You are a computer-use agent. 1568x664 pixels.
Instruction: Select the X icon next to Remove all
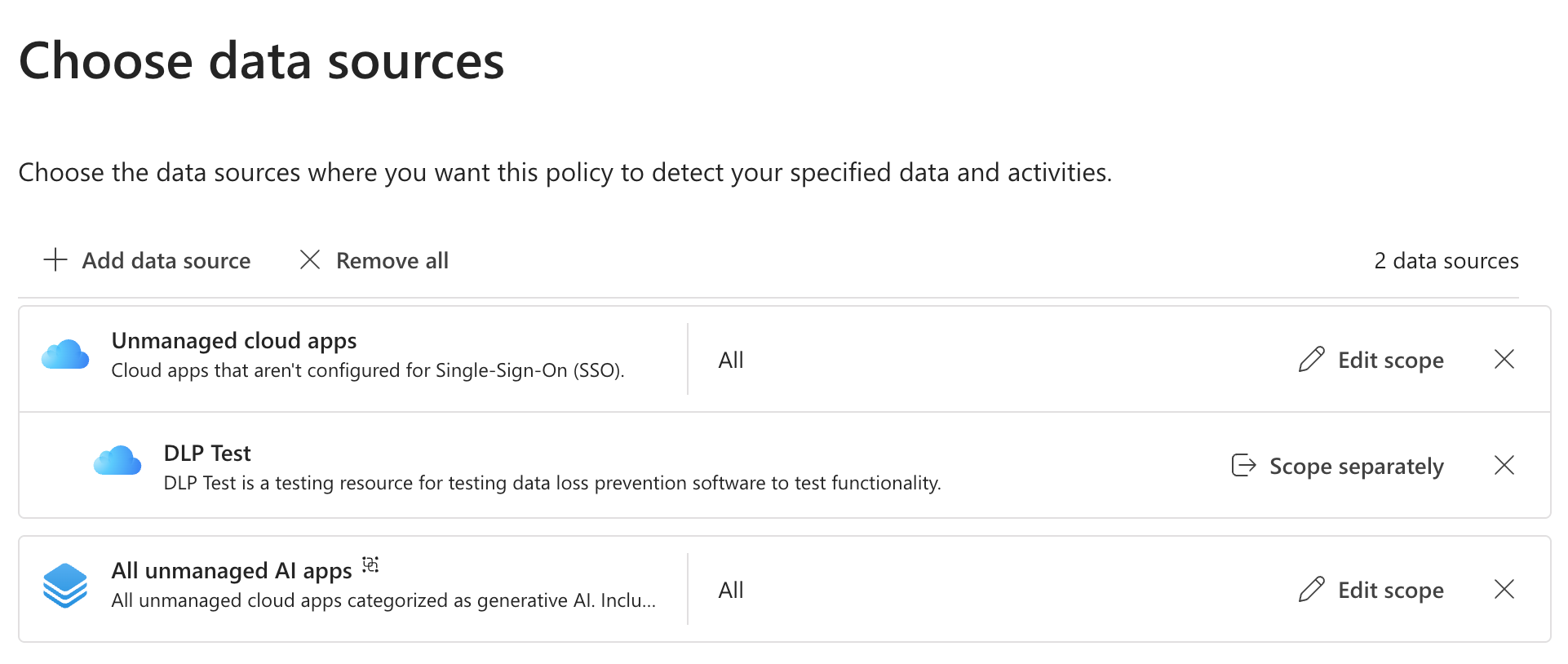(310, 259)
